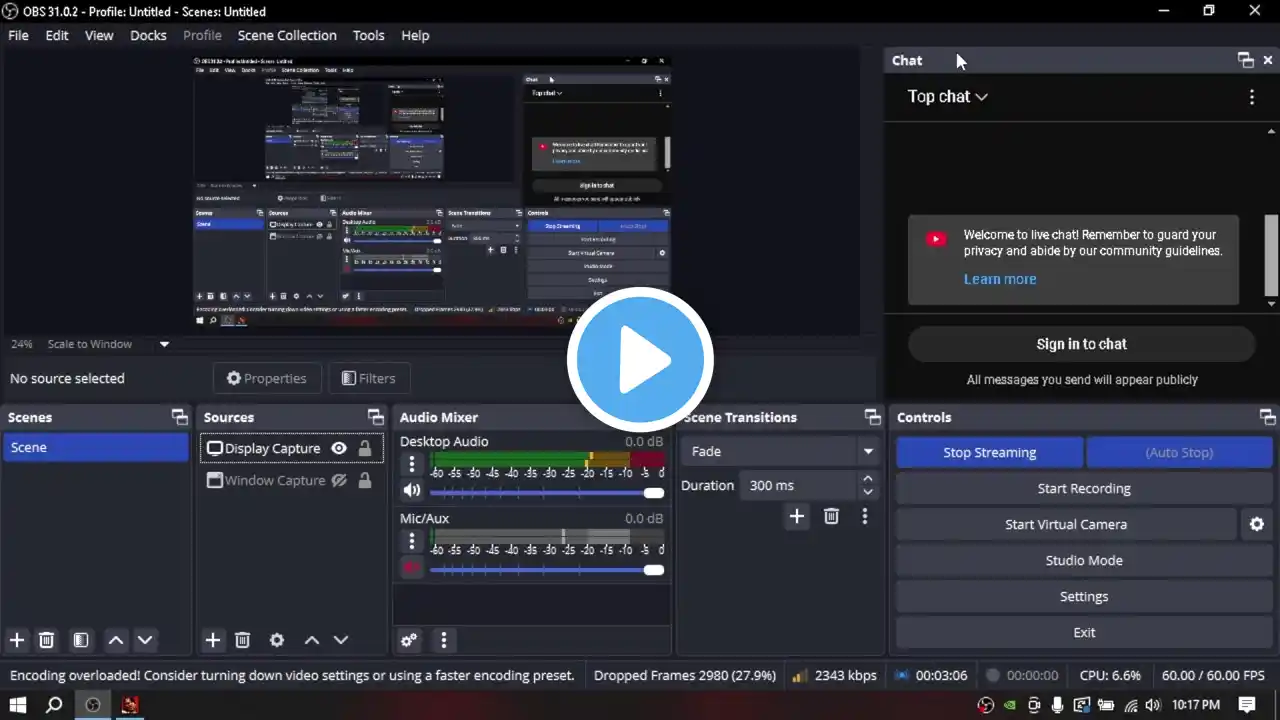Image resolution: width=1280 pixels, height=720 pixels.
Task: Open the Edit menu
Action: 57,35
